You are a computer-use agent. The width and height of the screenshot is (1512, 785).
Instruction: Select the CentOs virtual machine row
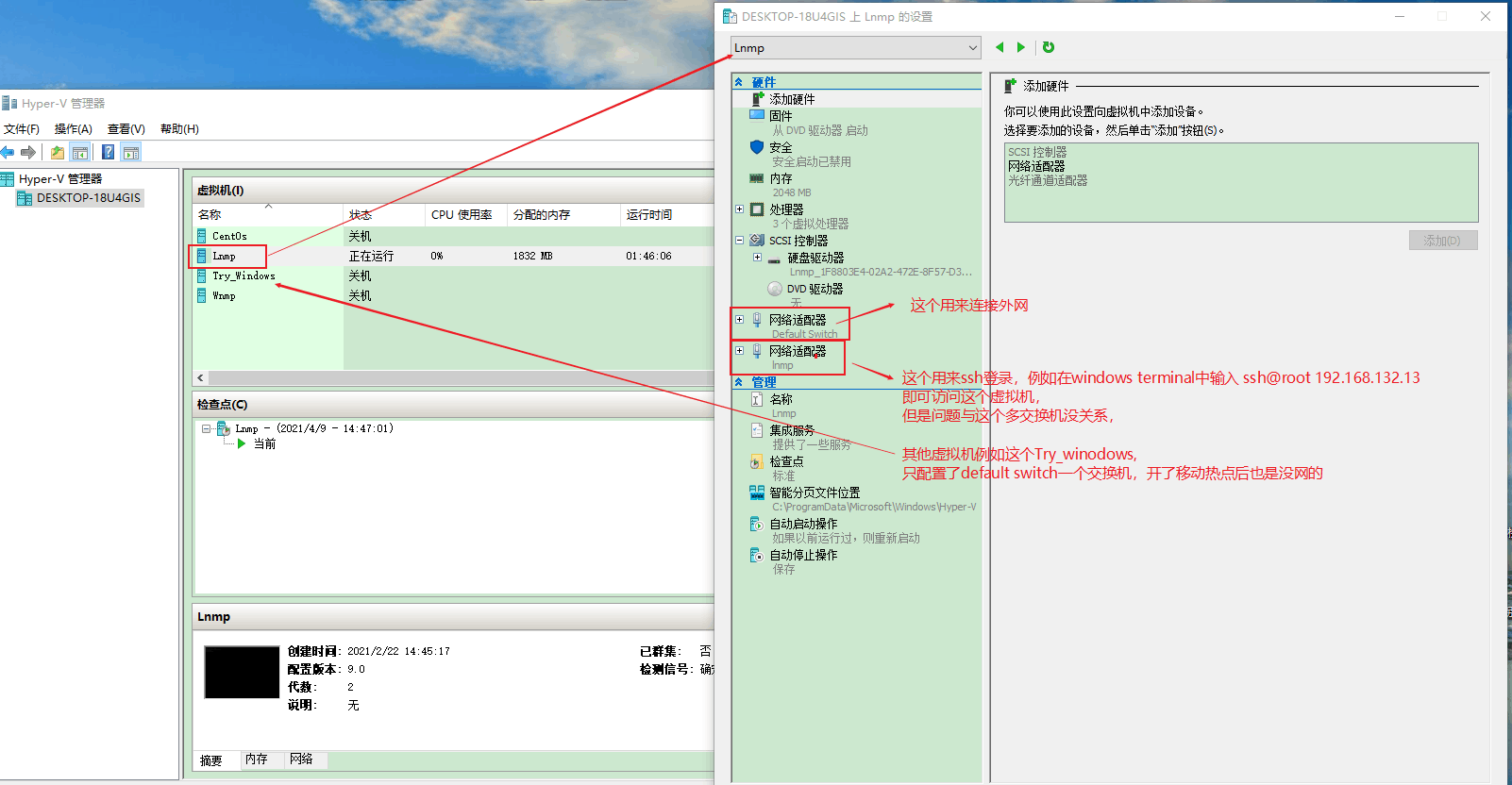click(453, 236)
